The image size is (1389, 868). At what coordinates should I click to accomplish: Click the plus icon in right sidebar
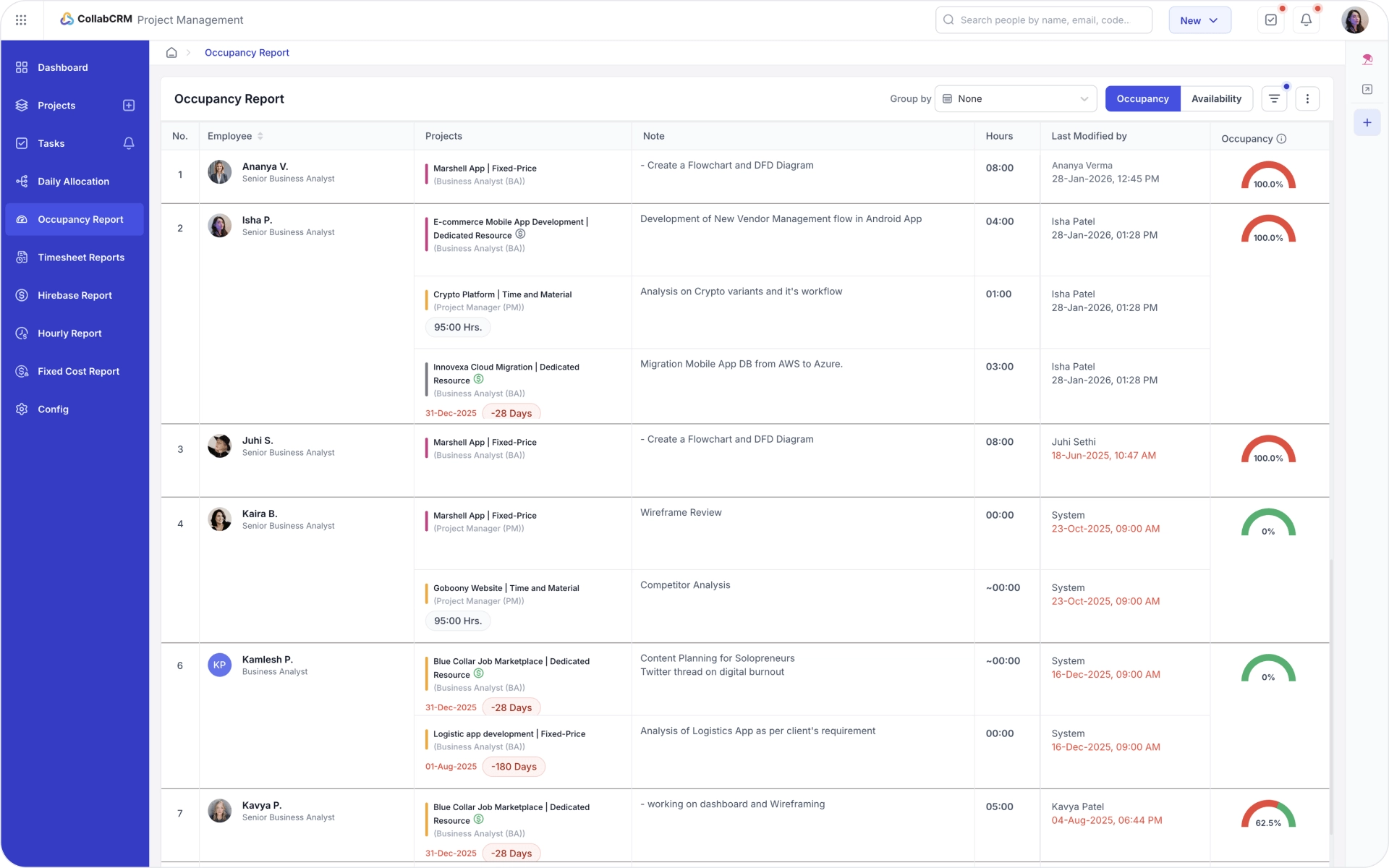[x=1367, y=123]
